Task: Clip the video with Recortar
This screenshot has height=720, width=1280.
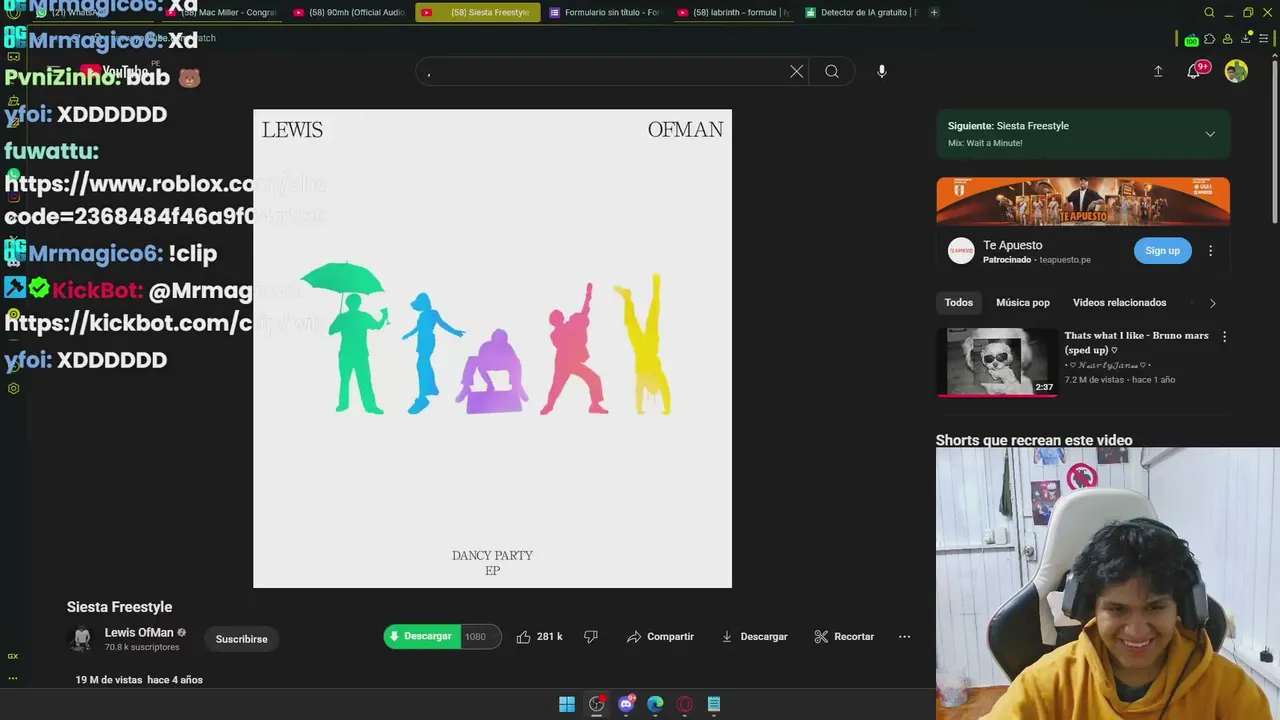Action: [844, 637]
